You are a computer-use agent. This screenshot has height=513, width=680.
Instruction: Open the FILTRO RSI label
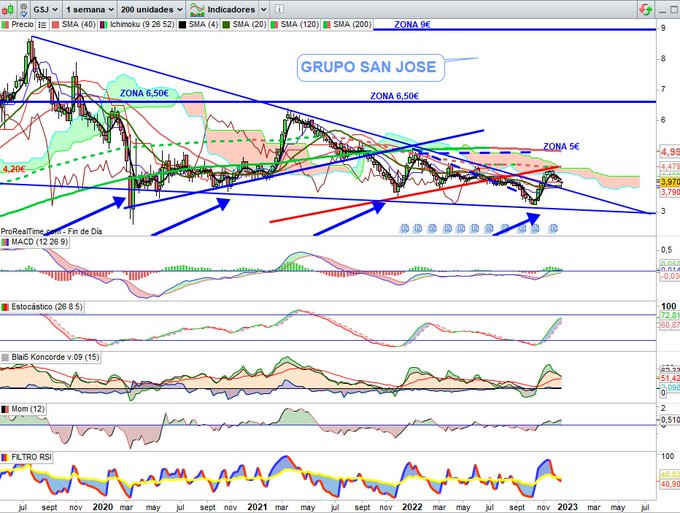coord(31,457)
